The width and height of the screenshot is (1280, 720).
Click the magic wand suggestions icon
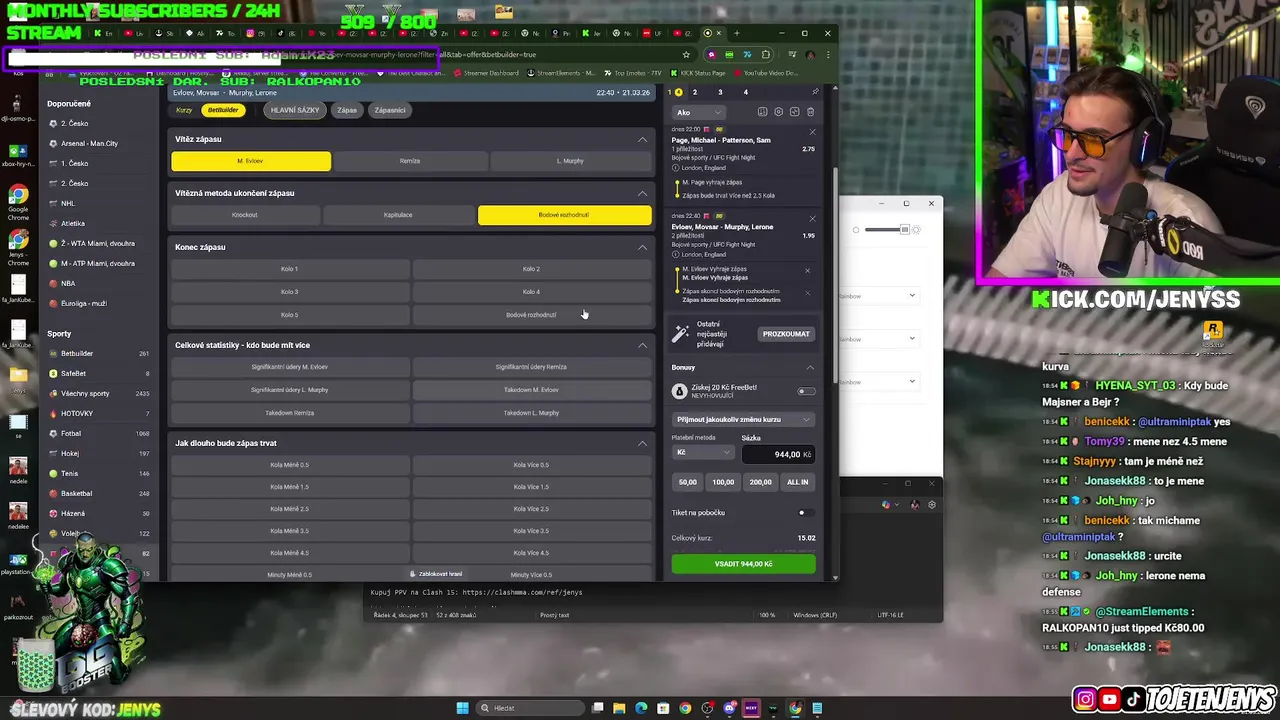pos(680,333)
